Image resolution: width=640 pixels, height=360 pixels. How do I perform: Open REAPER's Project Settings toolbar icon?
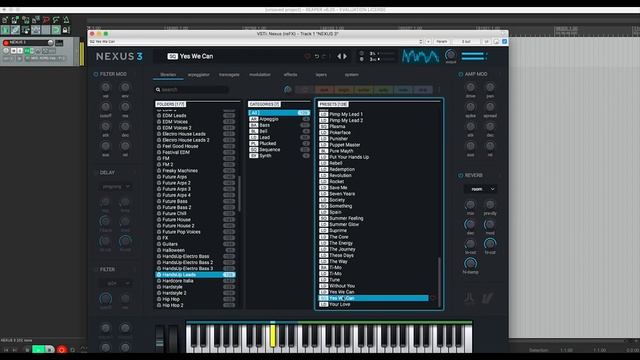click(36, 20)
